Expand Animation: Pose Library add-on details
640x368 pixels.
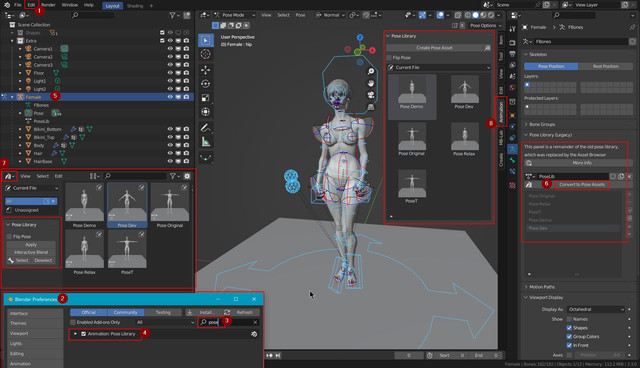click(x=75, y=334)
